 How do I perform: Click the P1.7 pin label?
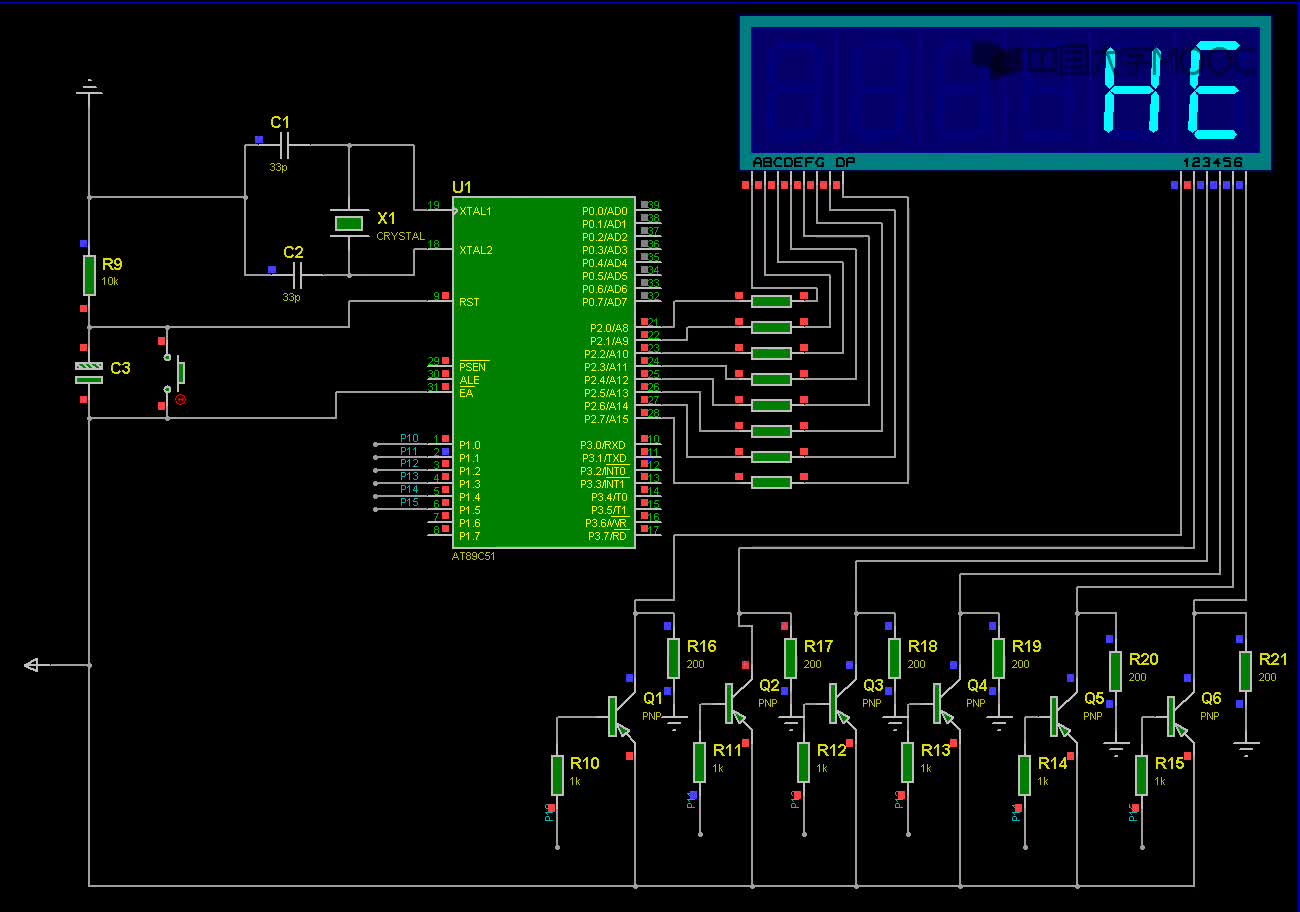click(x=470, y=536)
